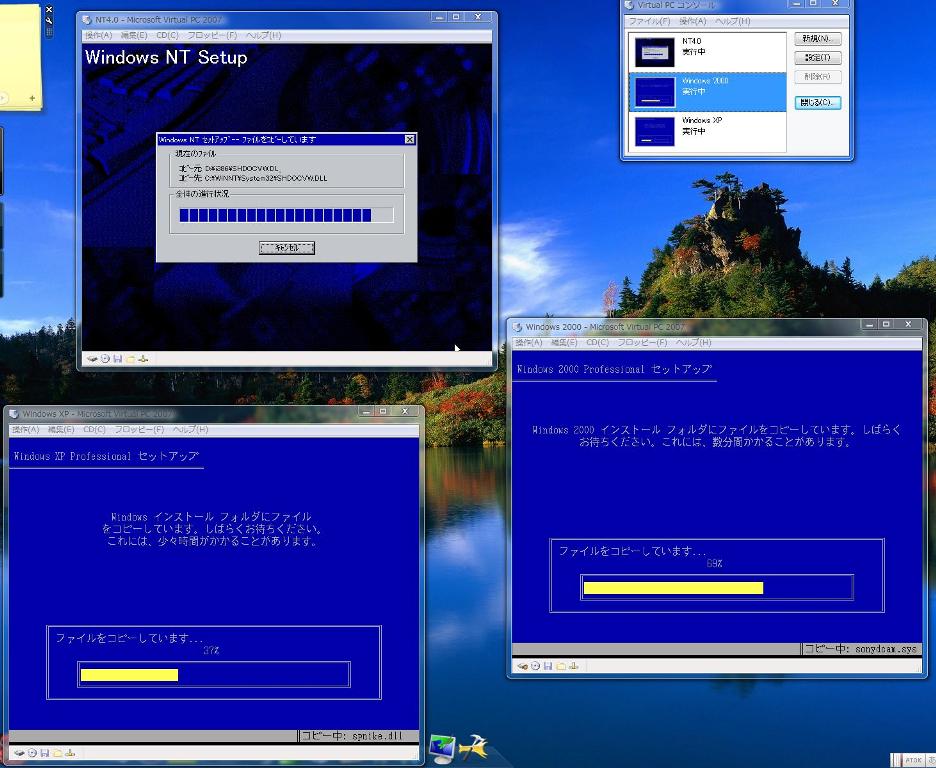Click floppy disk status icon in NT4.0 window
This screenshot has height=768, width=936.
118,359
